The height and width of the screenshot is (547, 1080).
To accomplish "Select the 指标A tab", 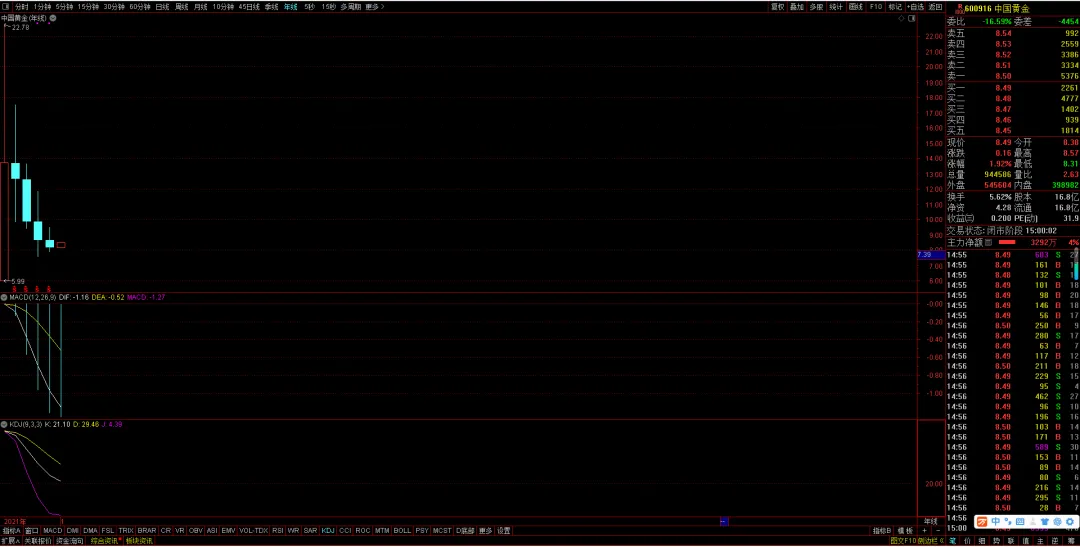I will pyautogui.click(x=12, y=531).
